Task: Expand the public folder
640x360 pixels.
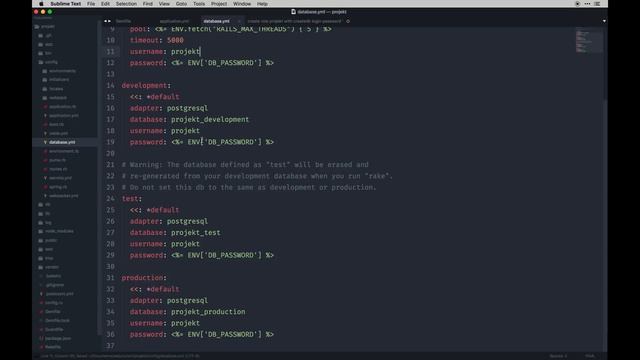Action: tap(48, 240)
